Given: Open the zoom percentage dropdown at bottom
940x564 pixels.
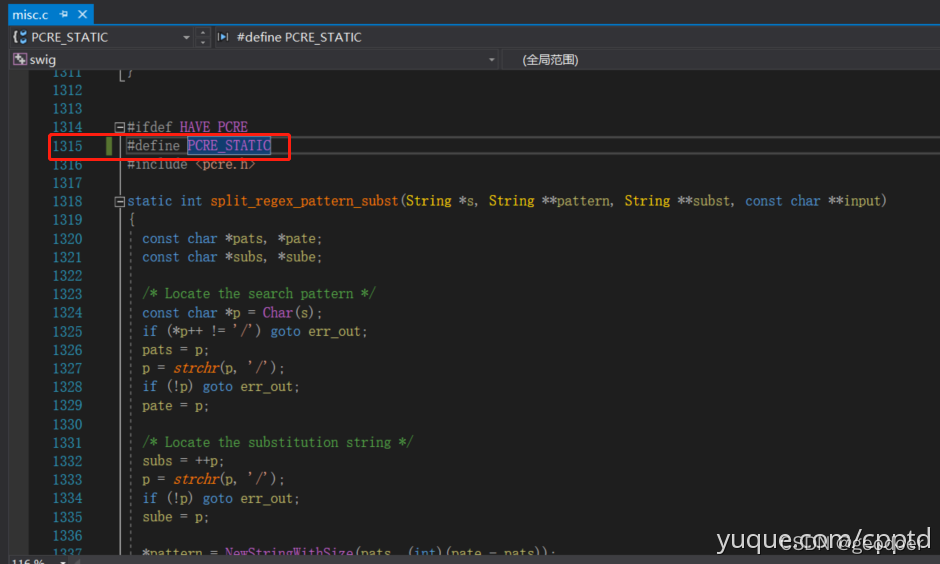Looking at the screenshot, I should click(62, 561).
